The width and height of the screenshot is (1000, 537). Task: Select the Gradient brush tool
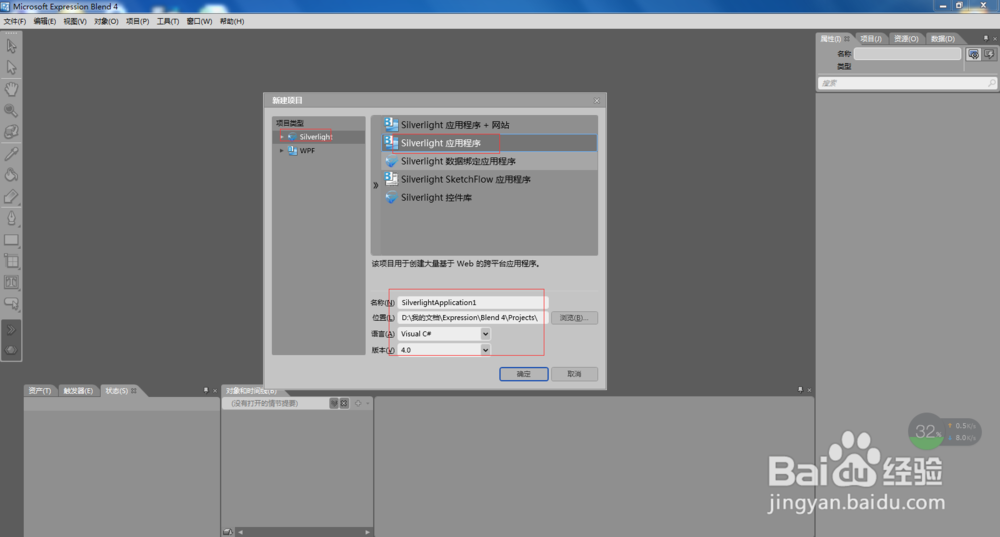[11, 197]
